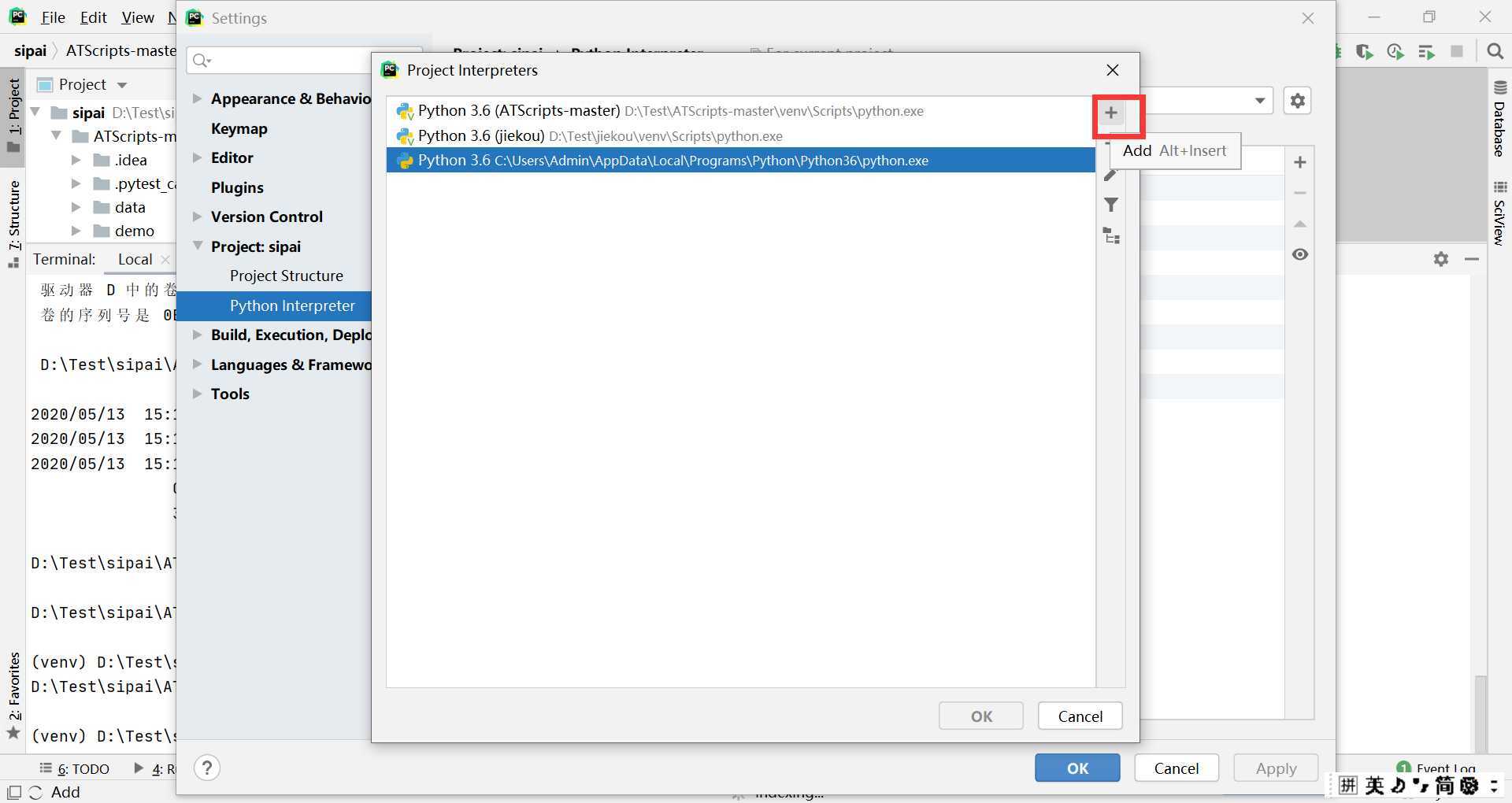Select Python Interpreter settings page
The image size is (1512, 803).
292,305
